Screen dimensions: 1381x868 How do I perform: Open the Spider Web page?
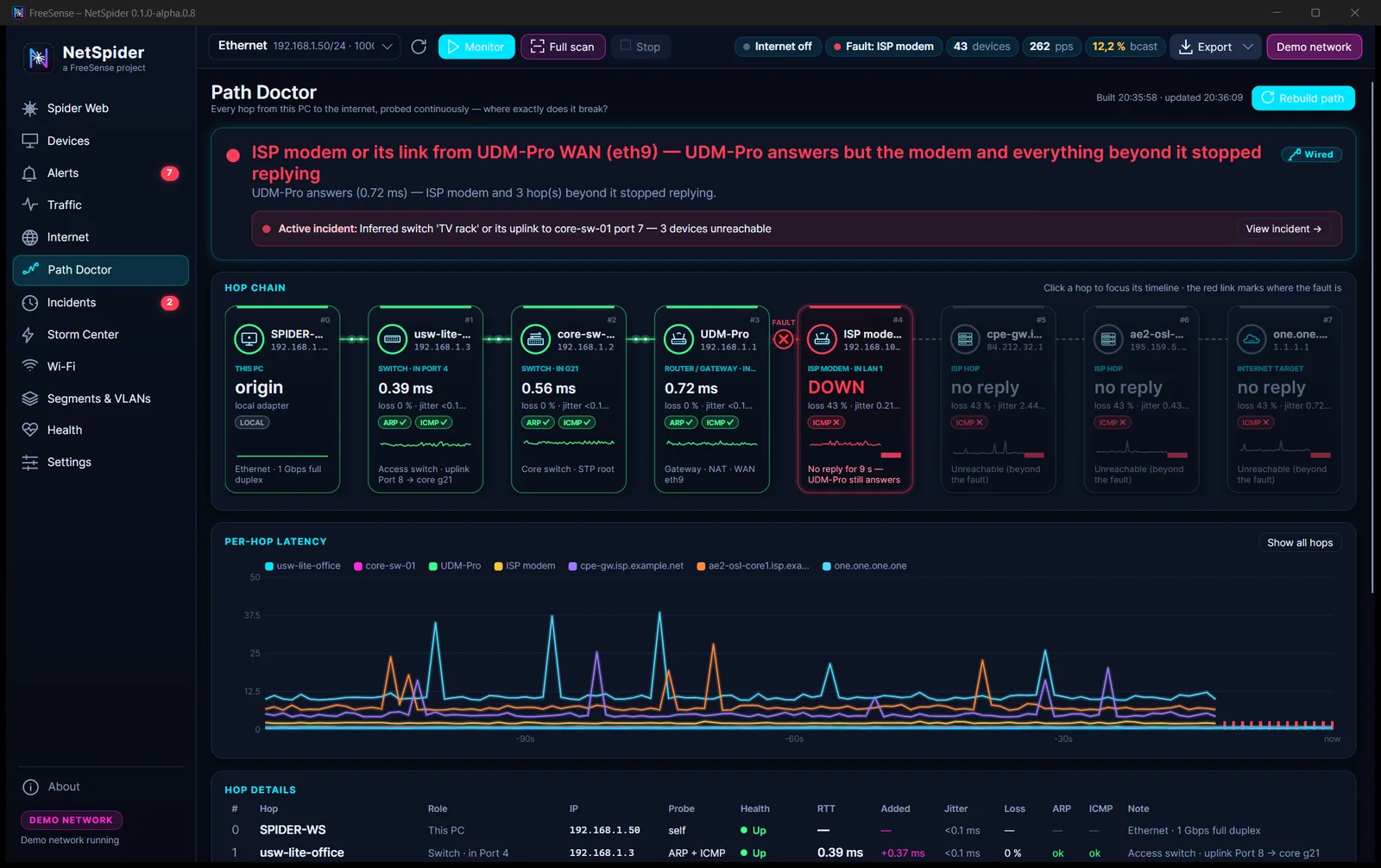tap(101, 108)
